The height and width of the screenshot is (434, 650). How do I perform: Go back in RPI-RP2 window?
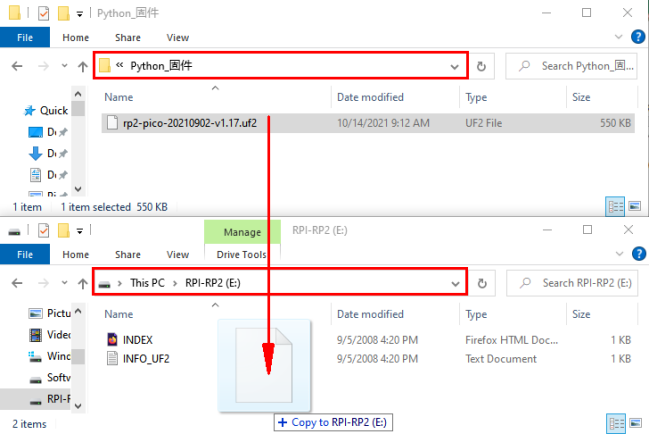pos(17,283)
